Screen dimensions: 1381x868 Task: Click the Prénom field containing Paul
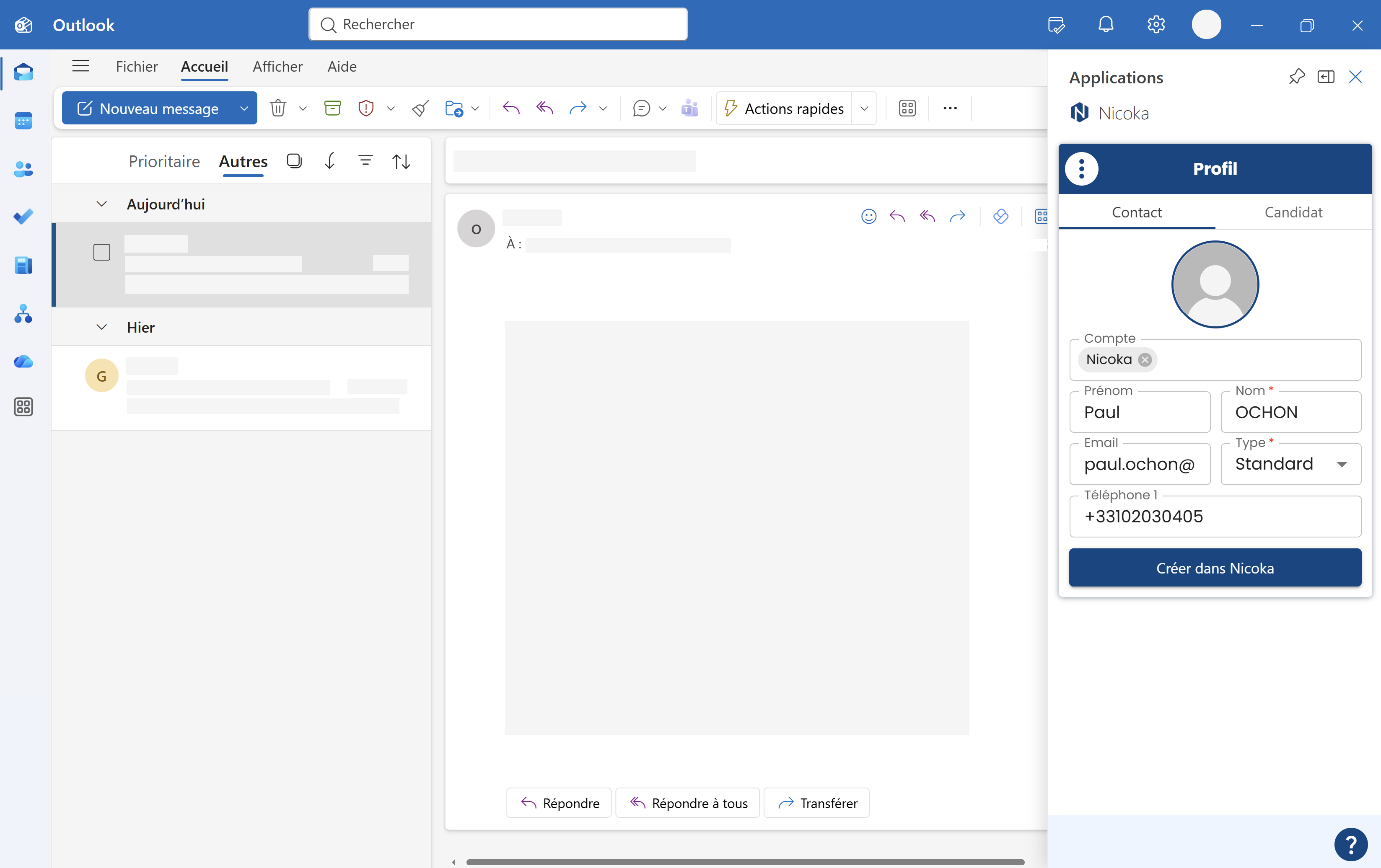pos(1140,412)
